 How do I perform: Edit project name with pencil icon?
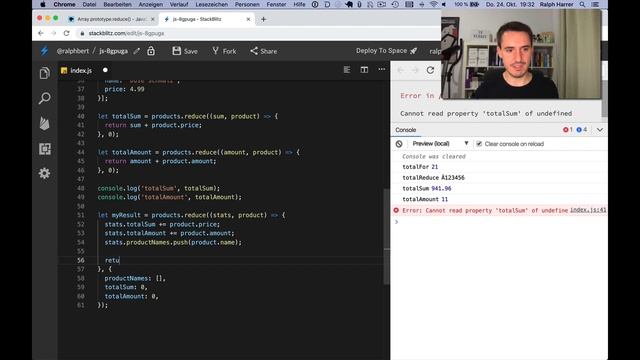tap(137, 51)
